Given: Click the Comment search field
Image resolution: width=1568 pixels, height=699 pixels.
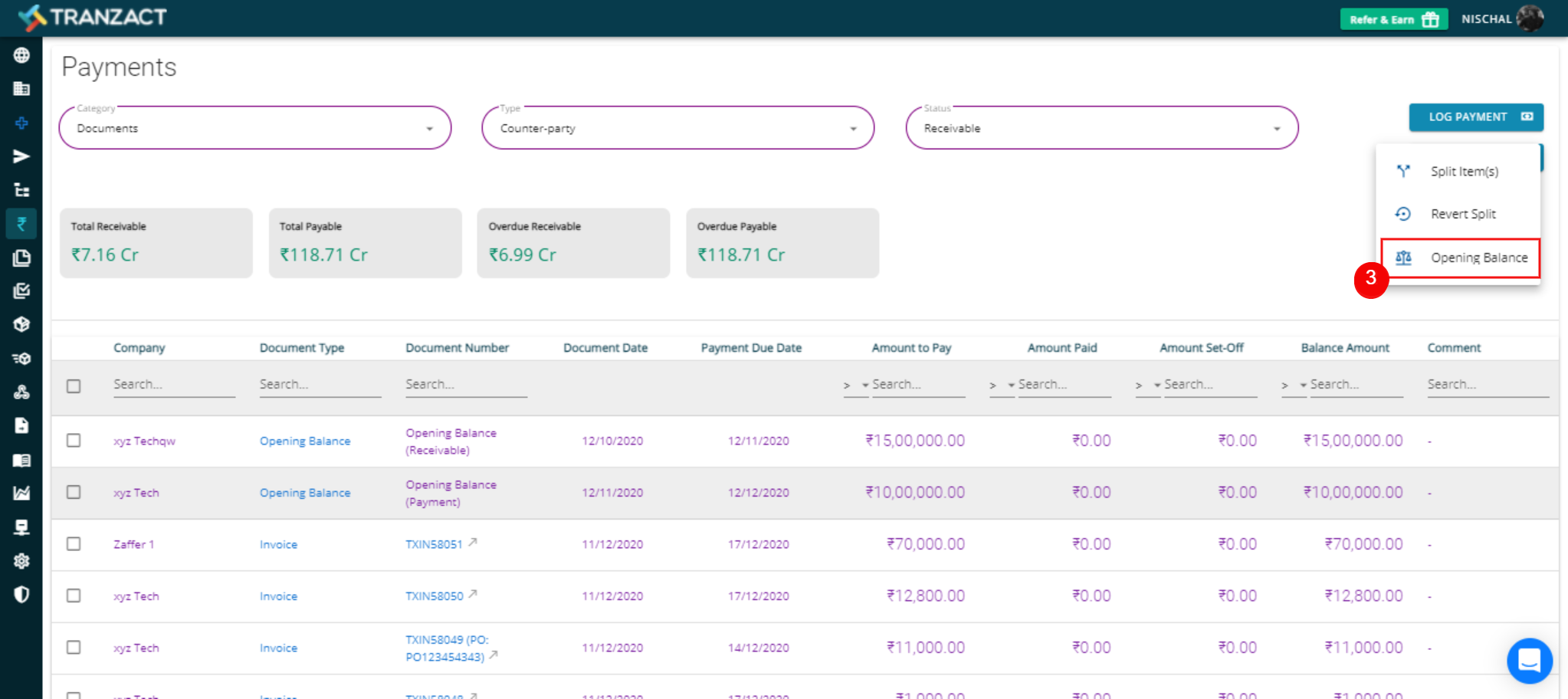Looking at the screenshot, I should 1488,385.
